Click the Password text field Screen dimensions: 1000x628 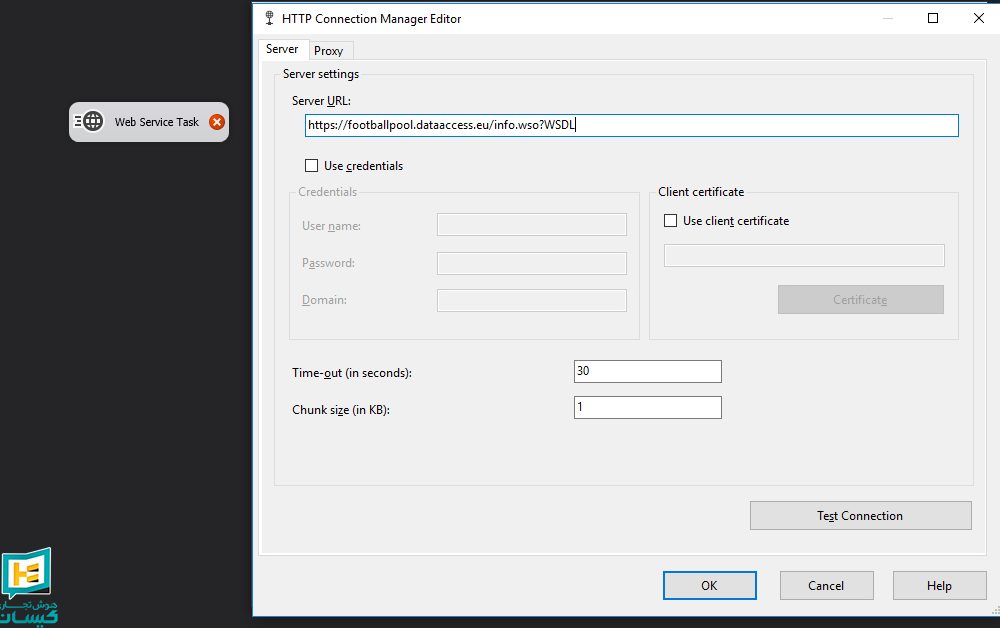pyautogui.click(x=531, y=263)
